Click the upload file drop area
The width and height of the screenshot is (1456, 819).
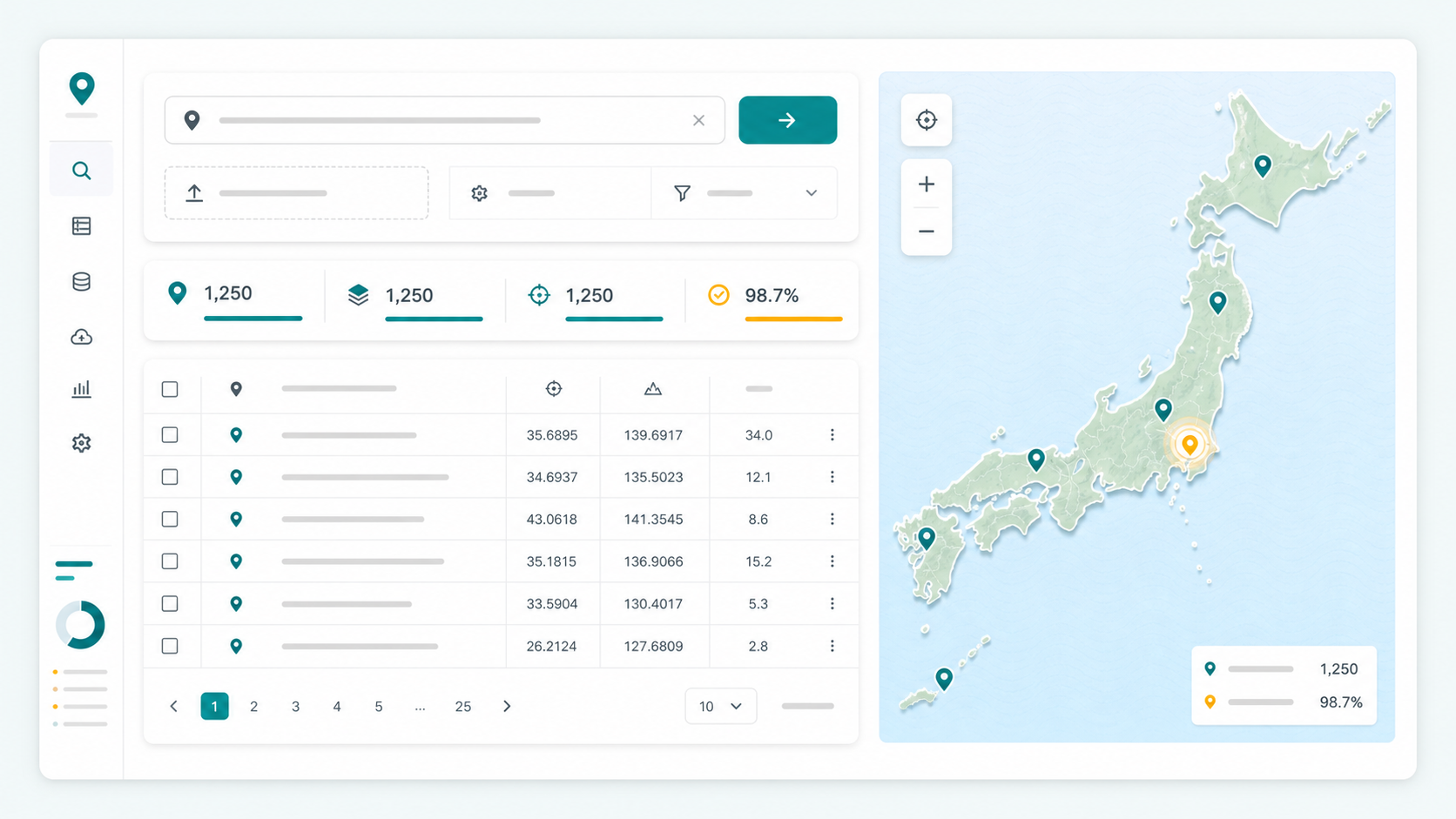click(296, 193)
